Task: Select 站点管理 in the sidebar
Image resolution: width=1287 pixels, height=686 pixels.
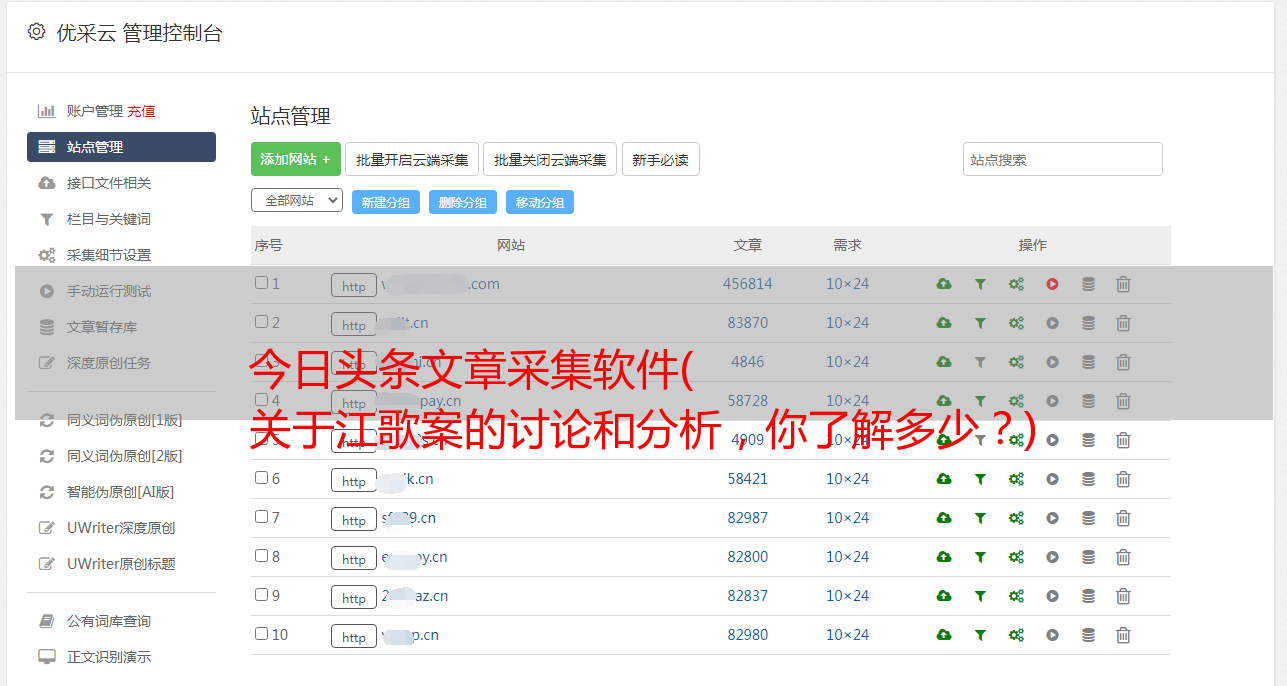Action: pyautogui.click(x=121, y=147)
